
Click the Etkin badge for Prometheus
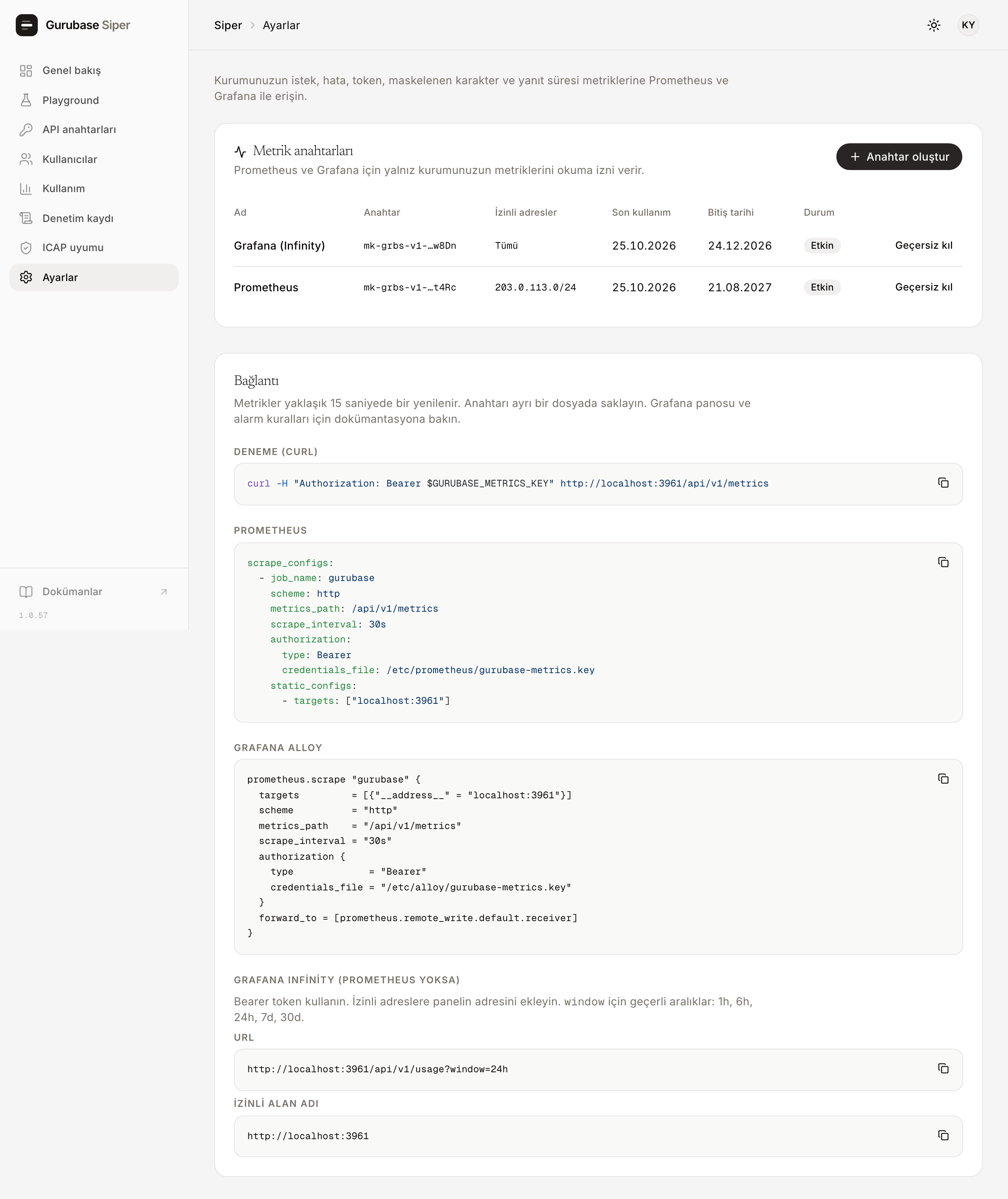[822, 287]
